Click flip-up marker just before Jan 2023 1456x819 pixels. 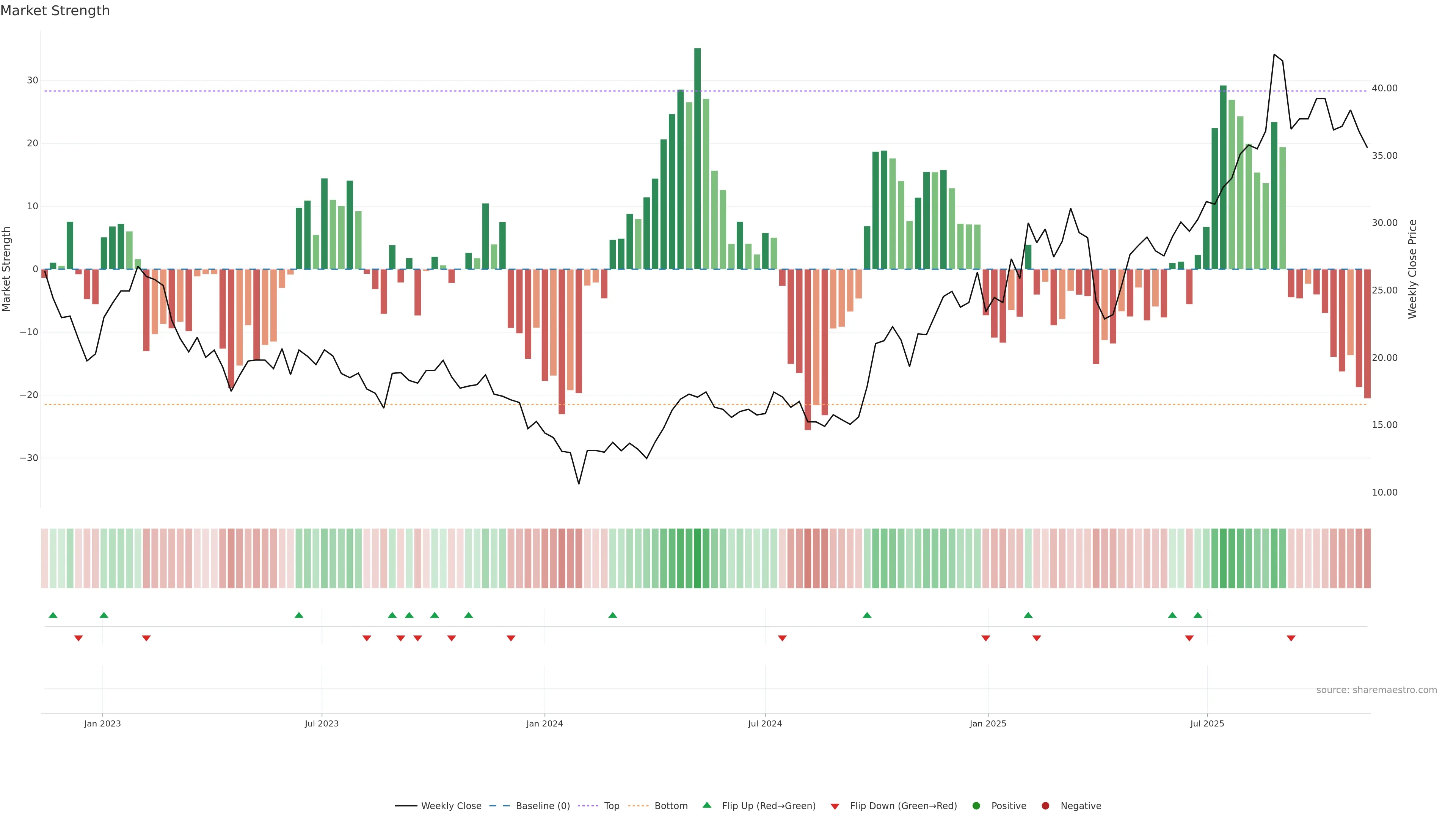tap(104, 615)
